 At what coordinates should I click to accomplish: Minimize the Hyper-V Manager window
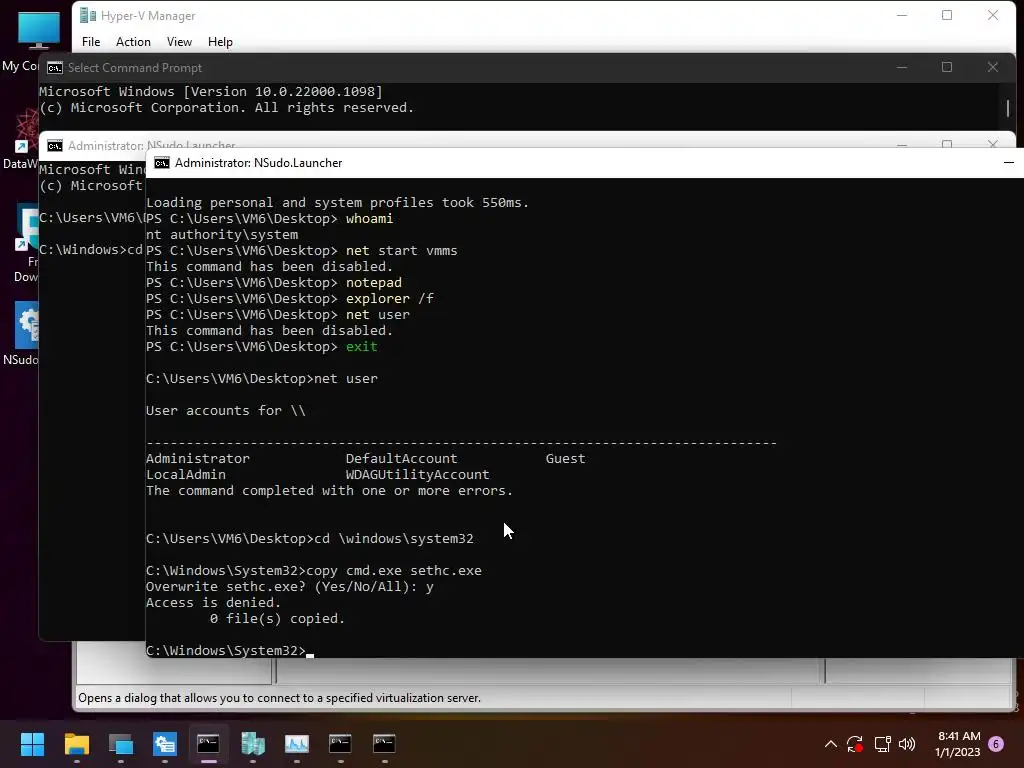tap(902, 15)
